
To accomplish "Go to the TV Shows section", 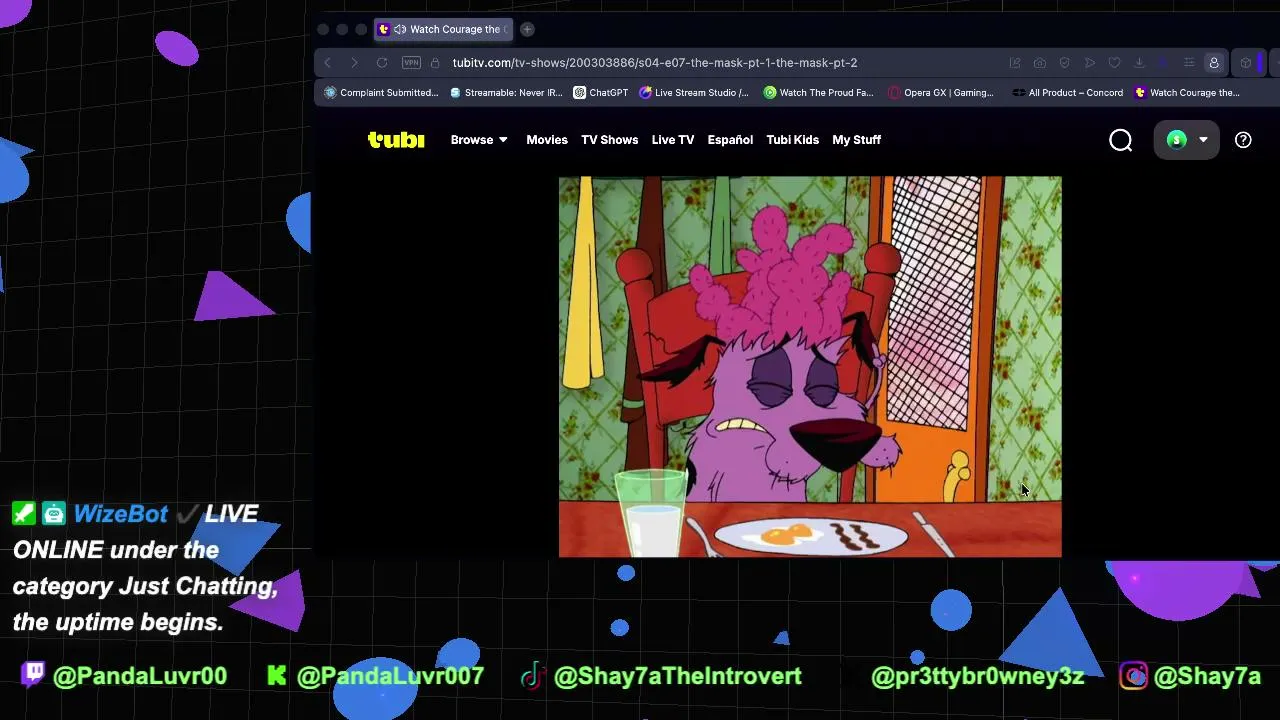I will 610,140.
